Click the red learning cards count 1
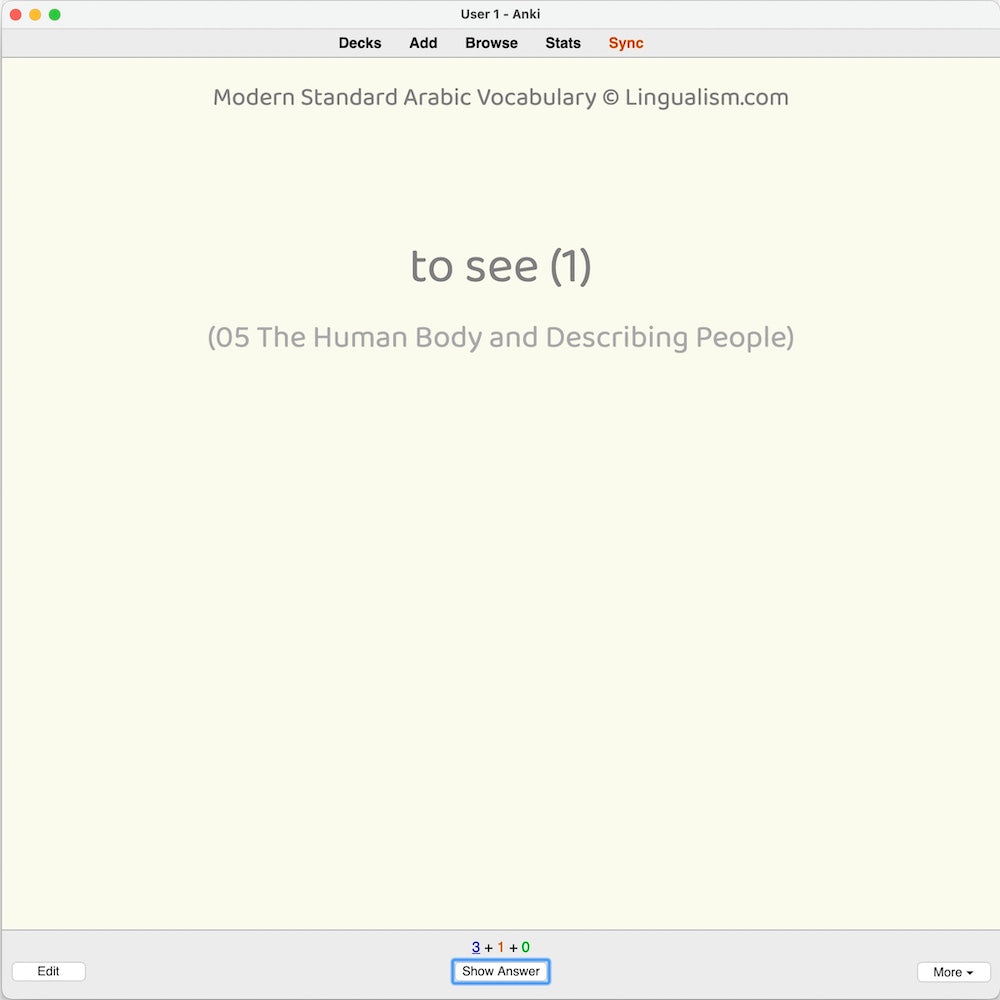This screenshot has height=1000, width=1000. [501, 947]
